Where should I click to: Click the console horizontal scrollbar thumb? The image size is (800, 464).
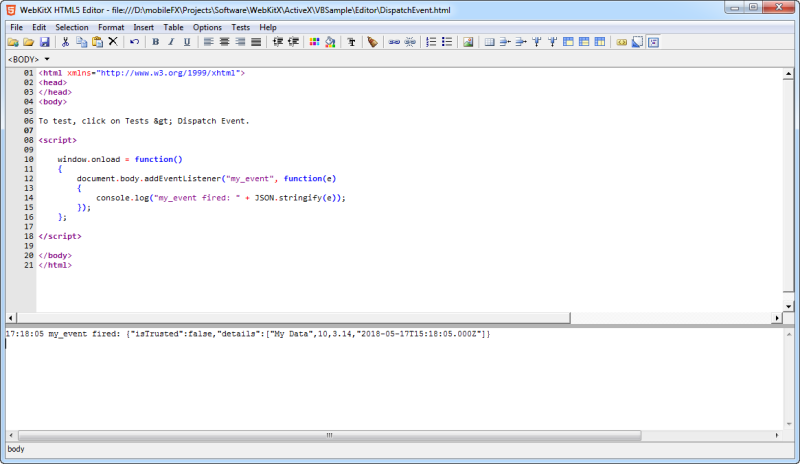click(x=330, y=435)
